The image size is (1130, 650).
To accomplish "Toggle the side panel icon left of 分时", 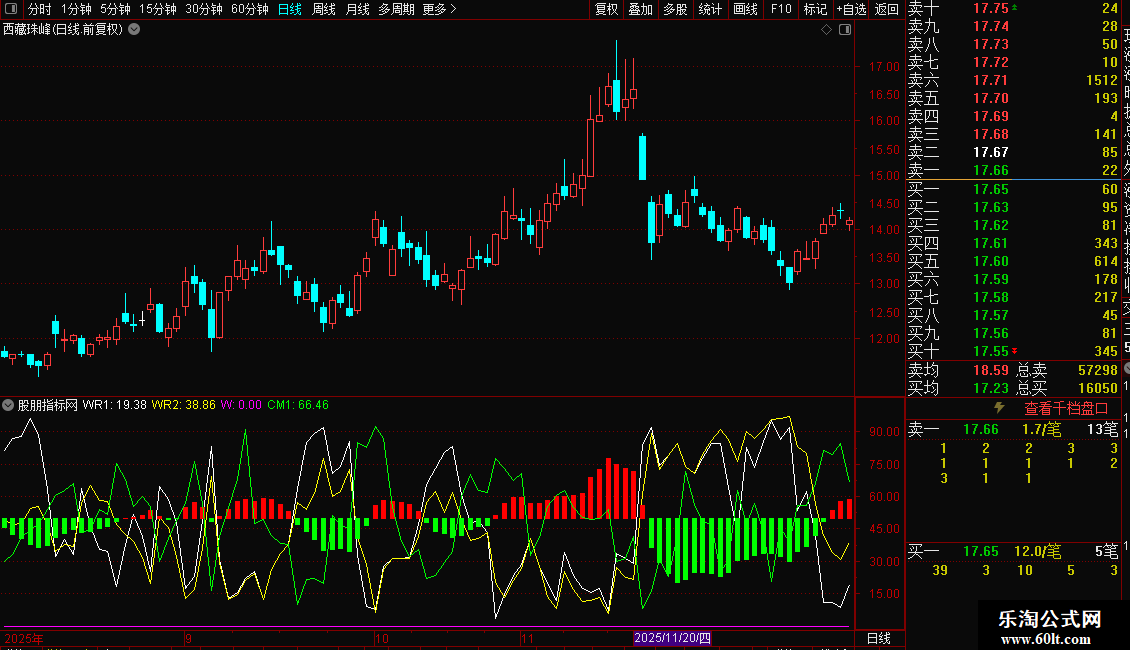I will point(11,9).
